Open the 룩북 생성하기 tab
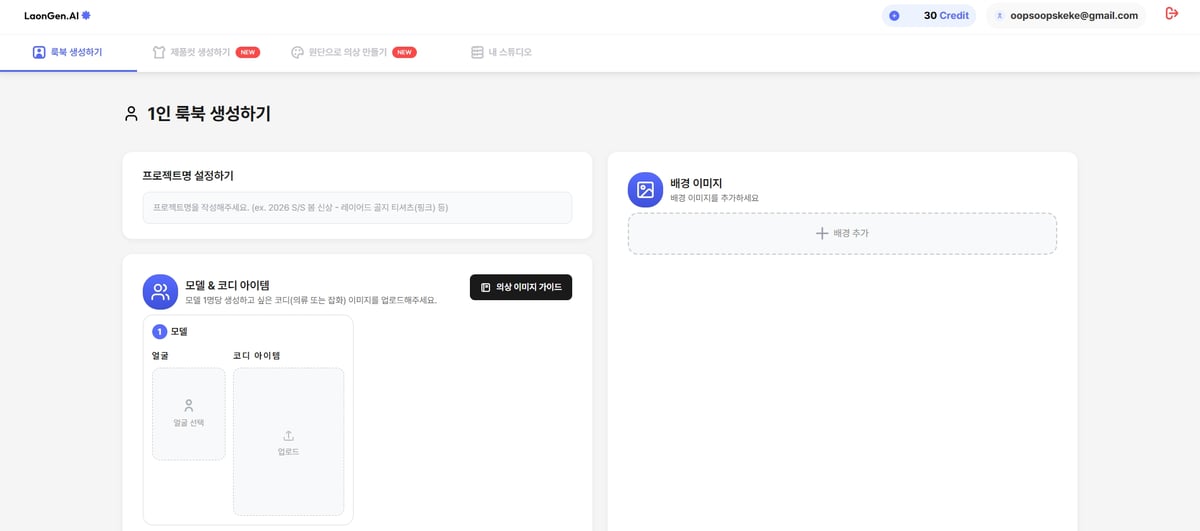The height and width of the screenshot is (531, 1200). tap(68, 52)
